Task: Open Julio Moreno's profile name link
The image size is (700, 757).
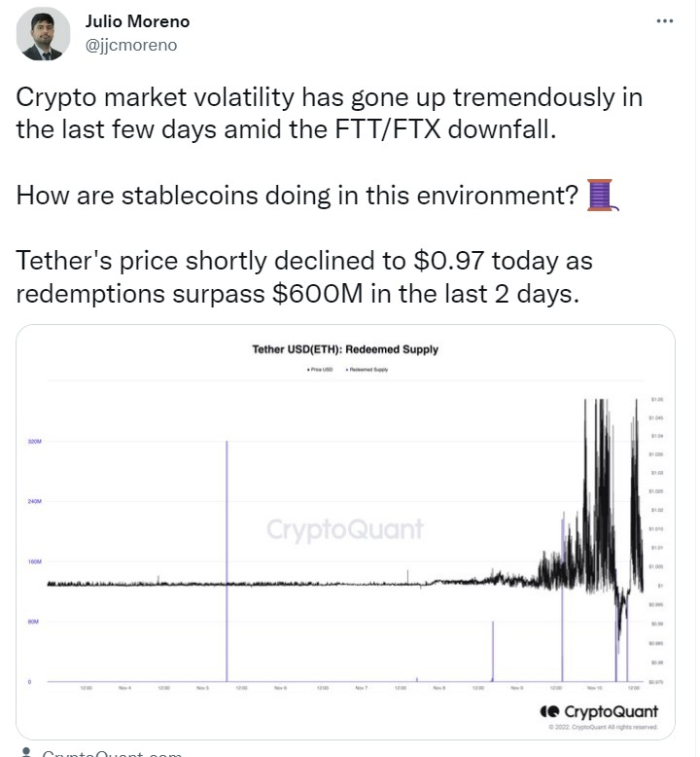Action: [138, 22]
